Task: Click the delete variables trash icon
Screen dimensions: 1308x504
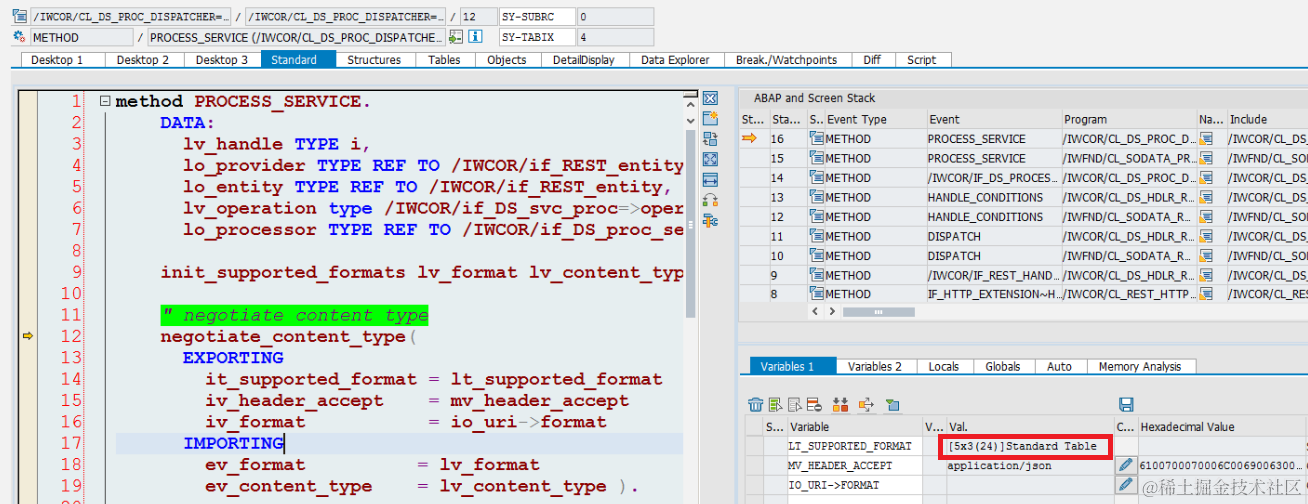Action: coord(756,405)
